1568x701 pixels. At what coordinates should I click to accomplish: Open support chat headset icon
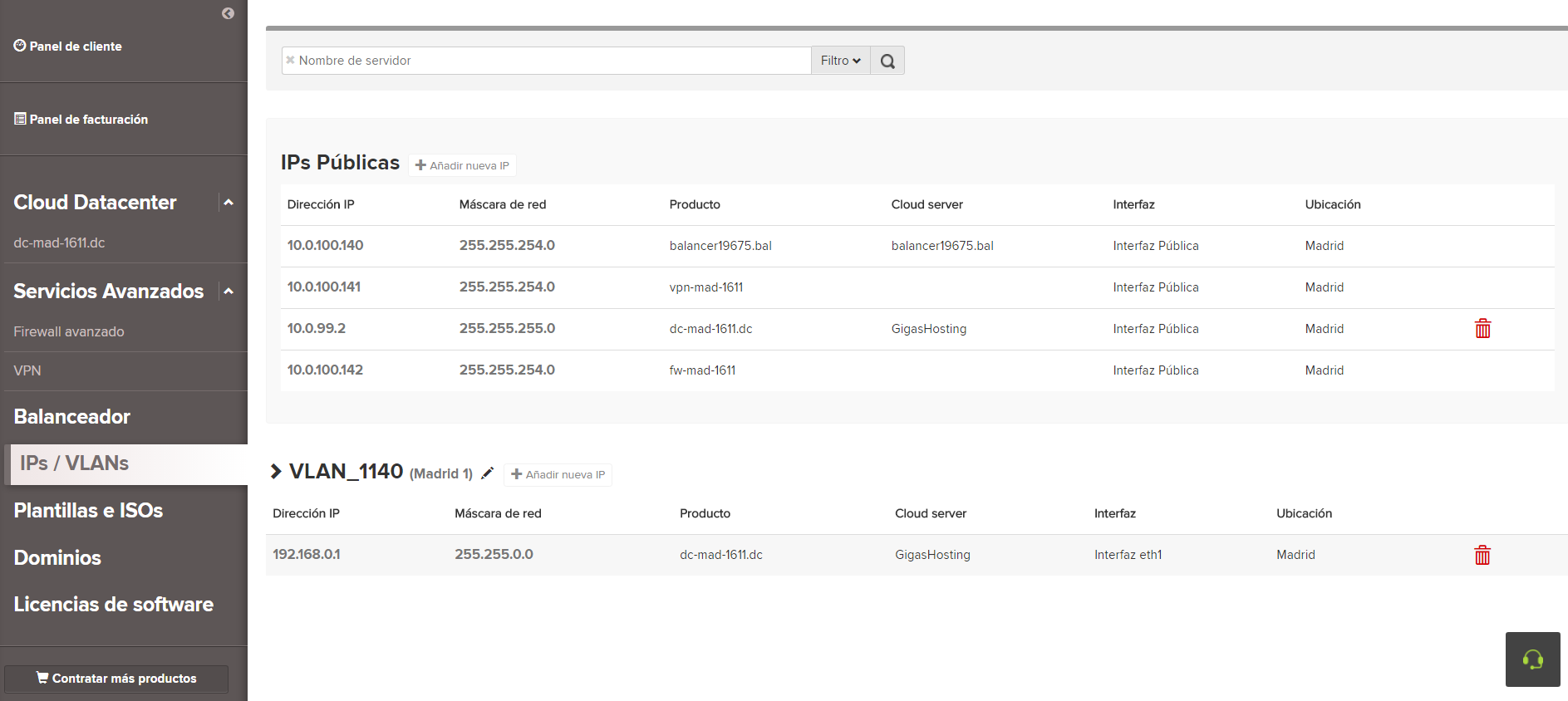1533,659
